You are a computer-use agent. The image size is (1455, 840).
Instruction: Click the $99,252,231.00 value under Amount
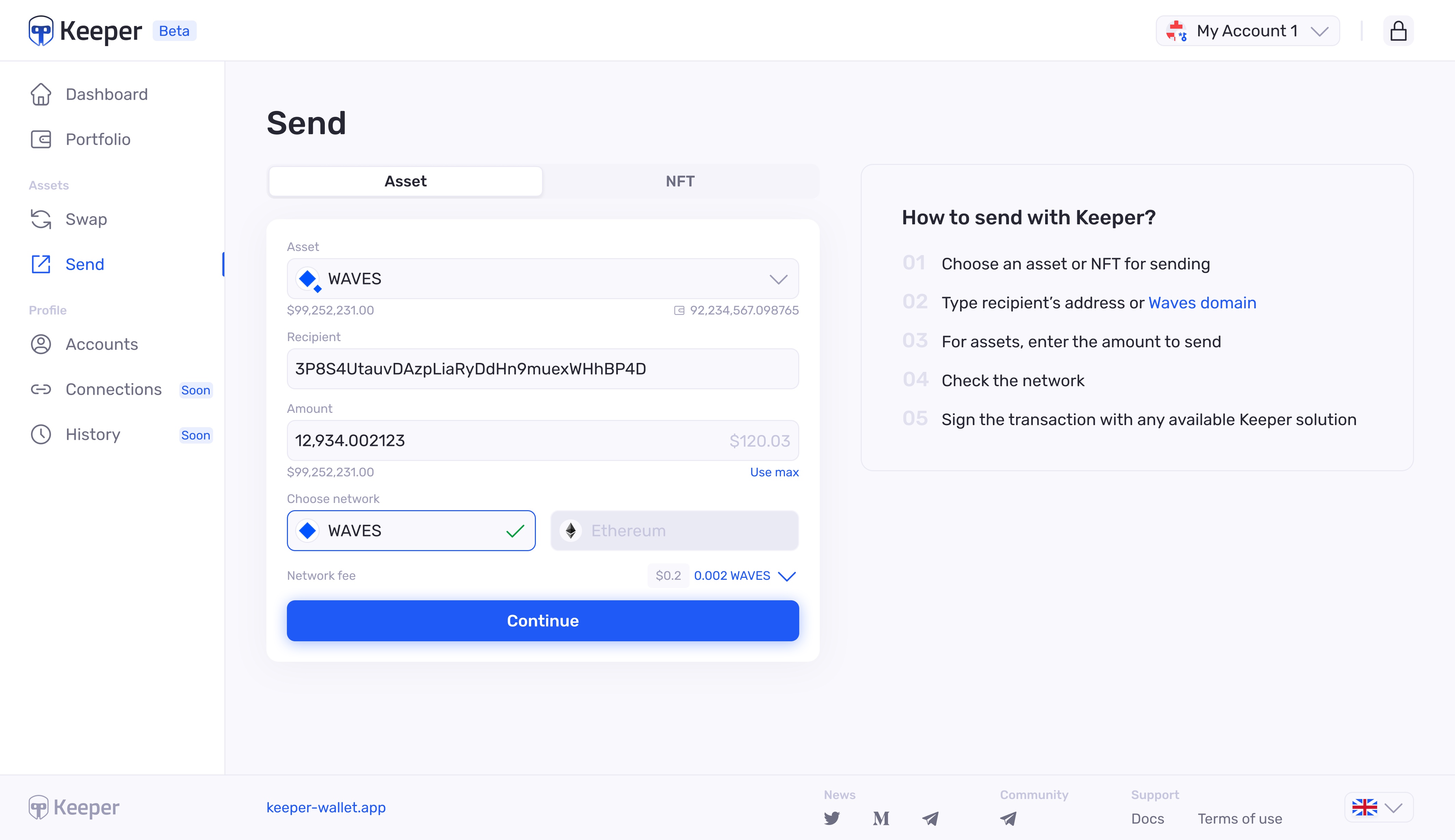click(x=331, y=472)
